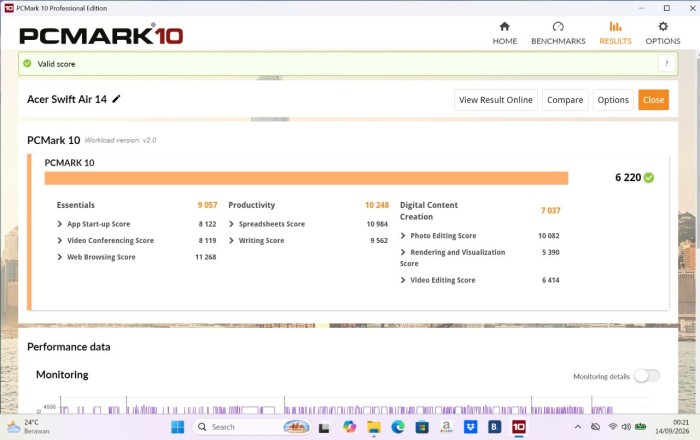Click the Workload version v2.0 label
Viewport: 700px width, 440px height.
tap(121, 140)
